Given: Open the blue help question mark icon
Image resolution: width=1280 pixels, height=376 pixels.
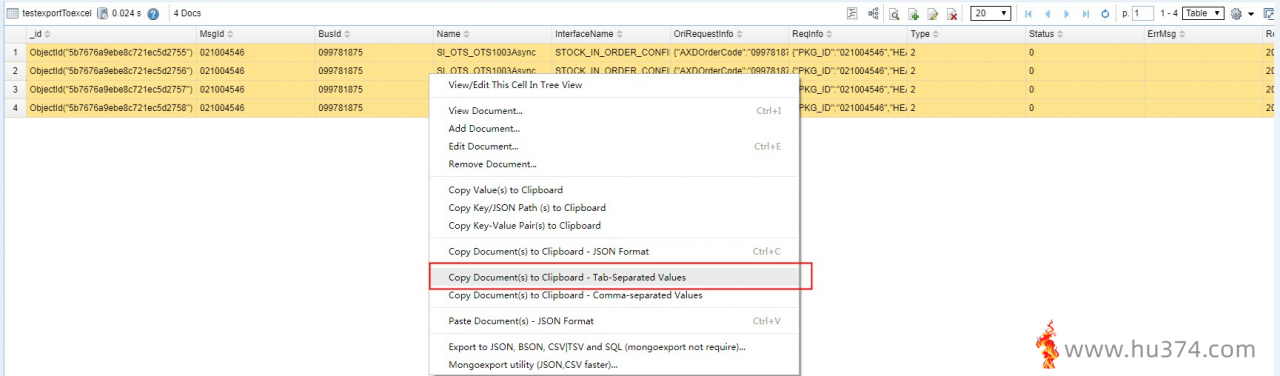Looking at the screenshot, I should click(153, 14).
